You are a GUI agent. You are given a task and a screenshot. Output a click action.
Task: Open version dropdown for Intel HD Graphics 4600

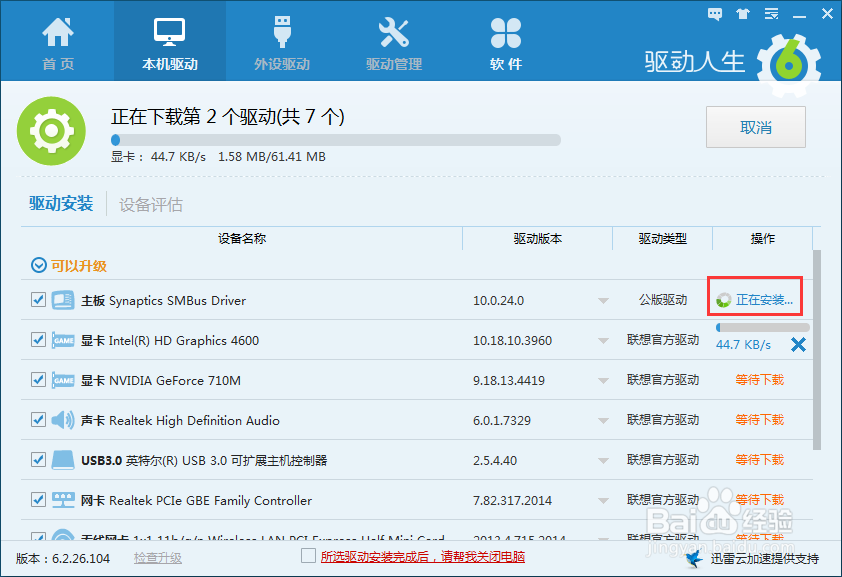pos(603,340)
